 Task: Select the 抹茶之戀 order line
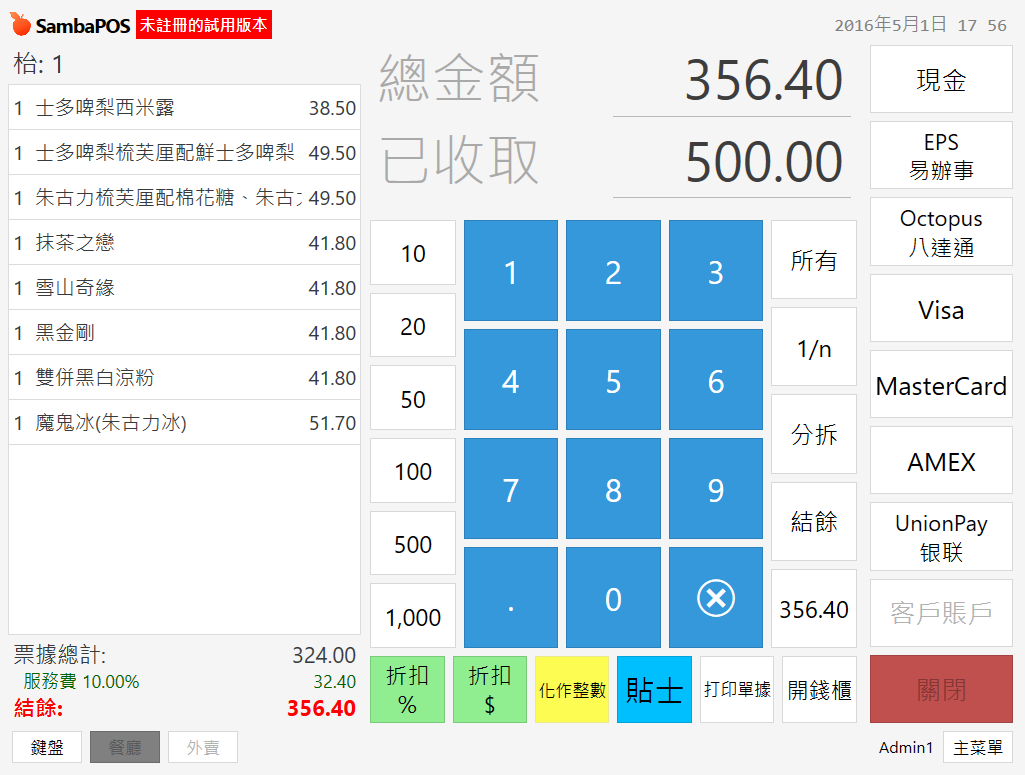pyautogui.click(x=184, y=243)
